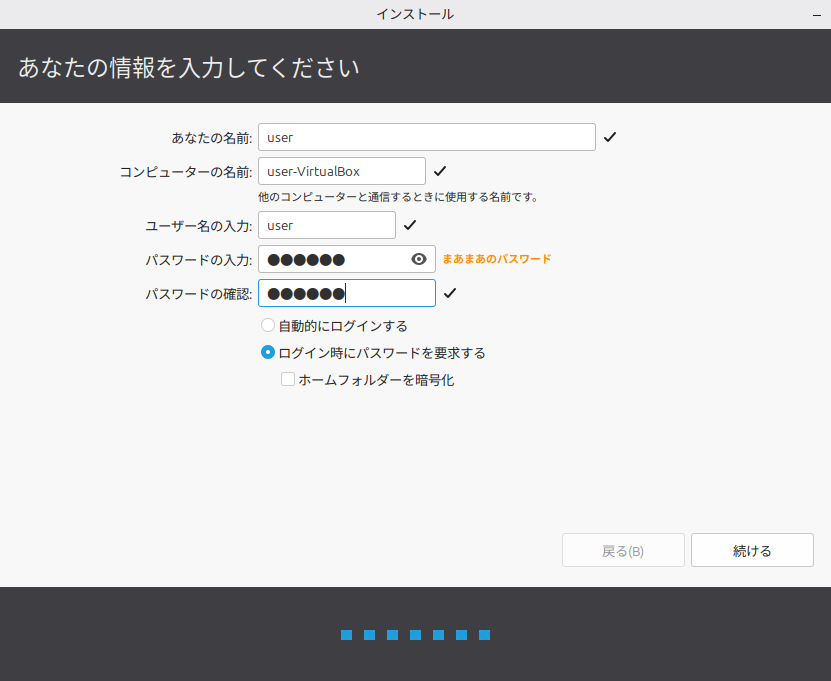Click the パスワードの確認 field
831x681 pixels.
point(346,293)
